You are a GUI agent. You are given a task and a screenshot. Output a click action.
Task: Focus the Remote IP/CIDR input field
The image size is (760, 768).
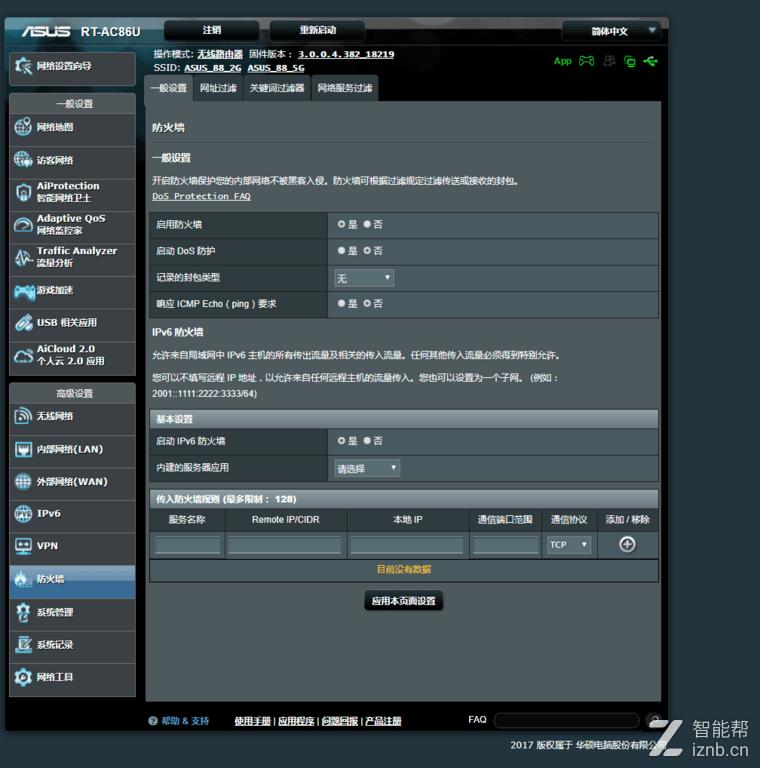tap(285, 545)
